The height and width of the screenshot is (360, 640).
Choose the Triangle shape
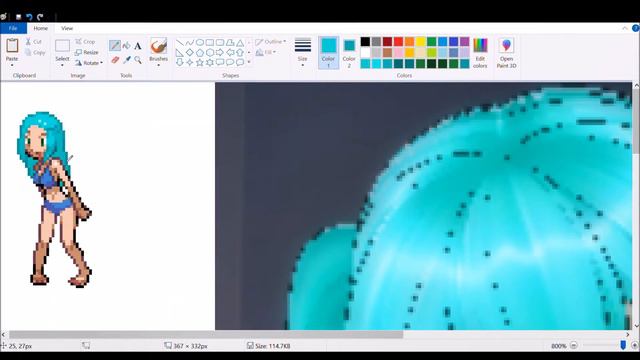tap(240, 42)
